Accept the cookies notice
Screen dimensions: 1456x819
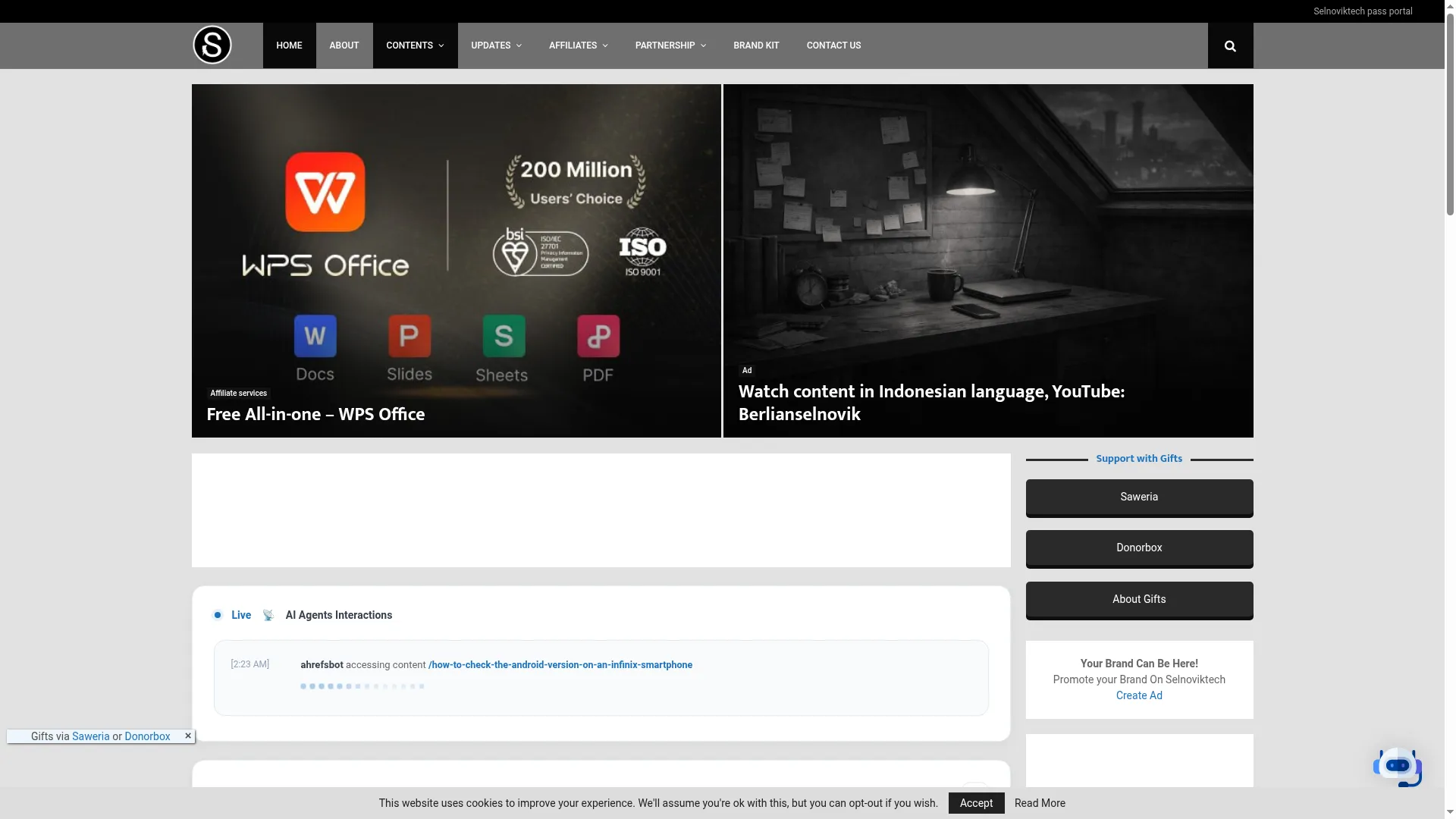[x=976, y=803]
